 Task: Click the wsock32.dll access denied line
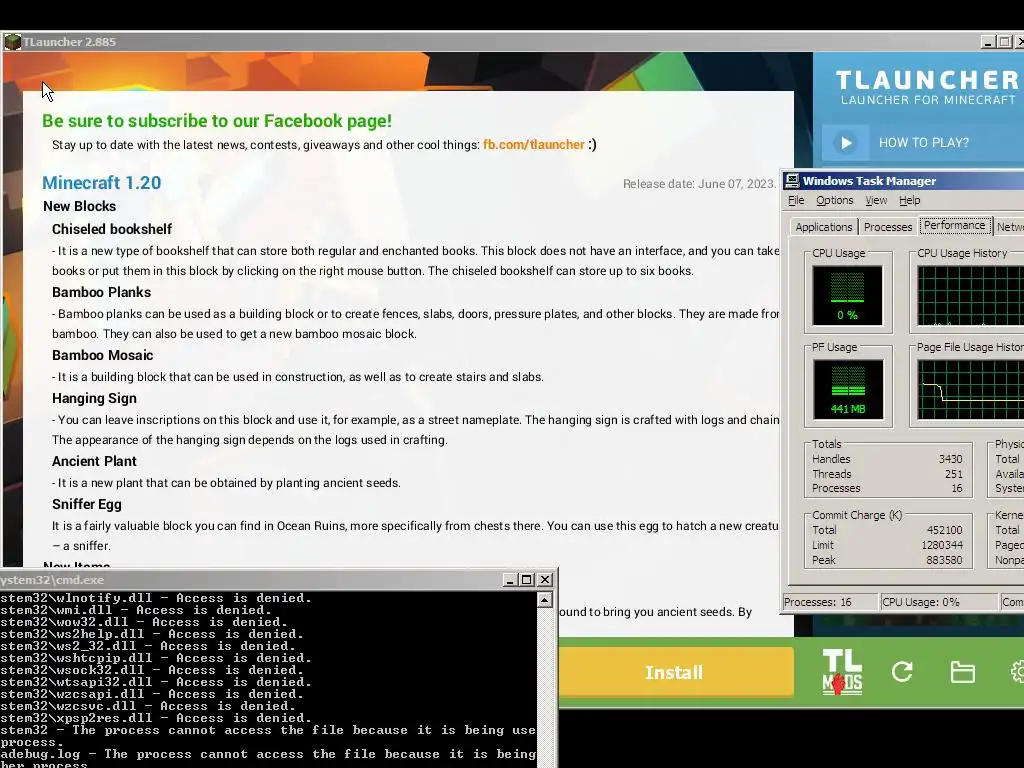(152, 670)
